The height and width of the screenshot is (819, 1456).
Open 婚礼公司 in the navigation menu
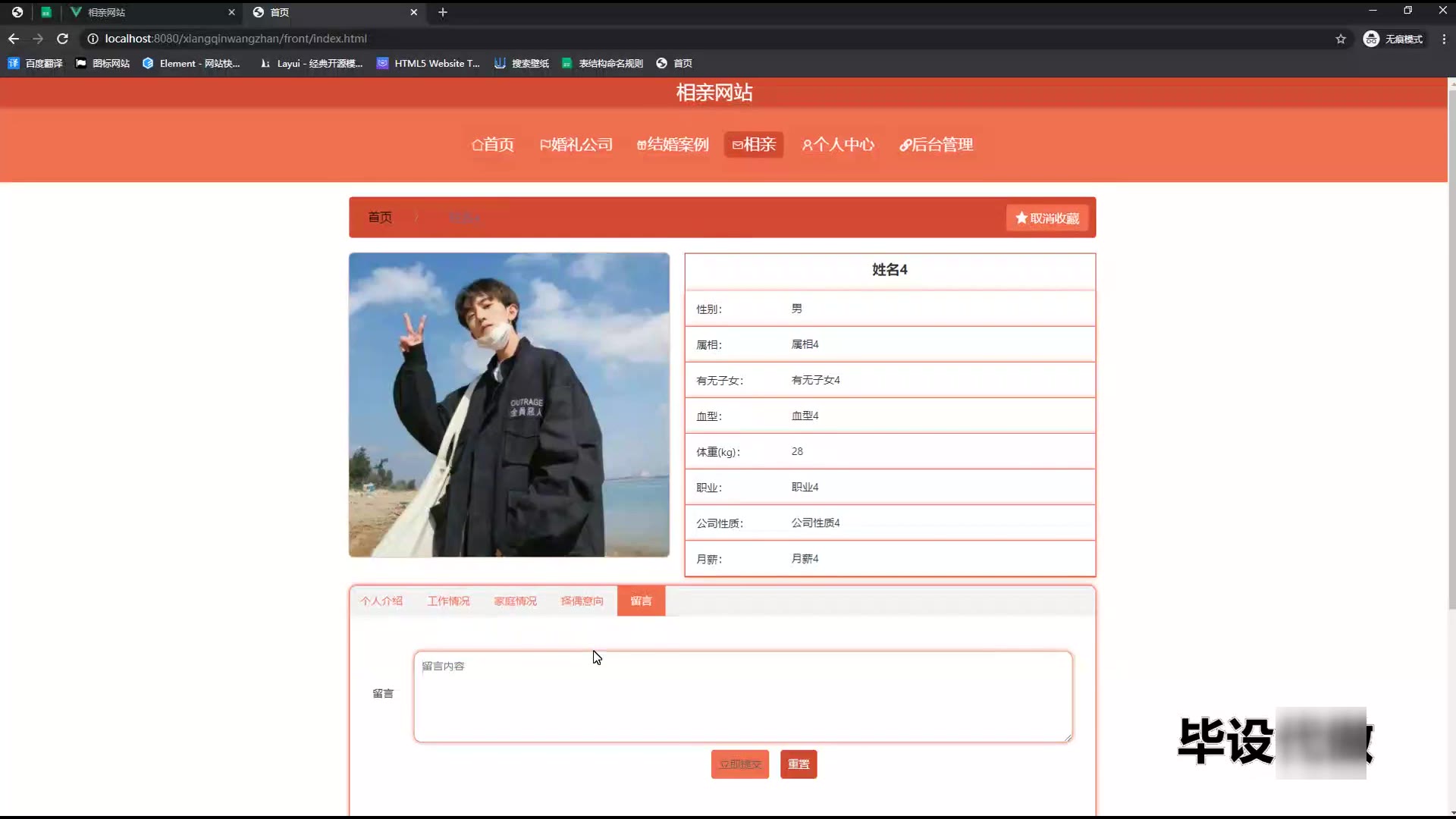point(576,145)
